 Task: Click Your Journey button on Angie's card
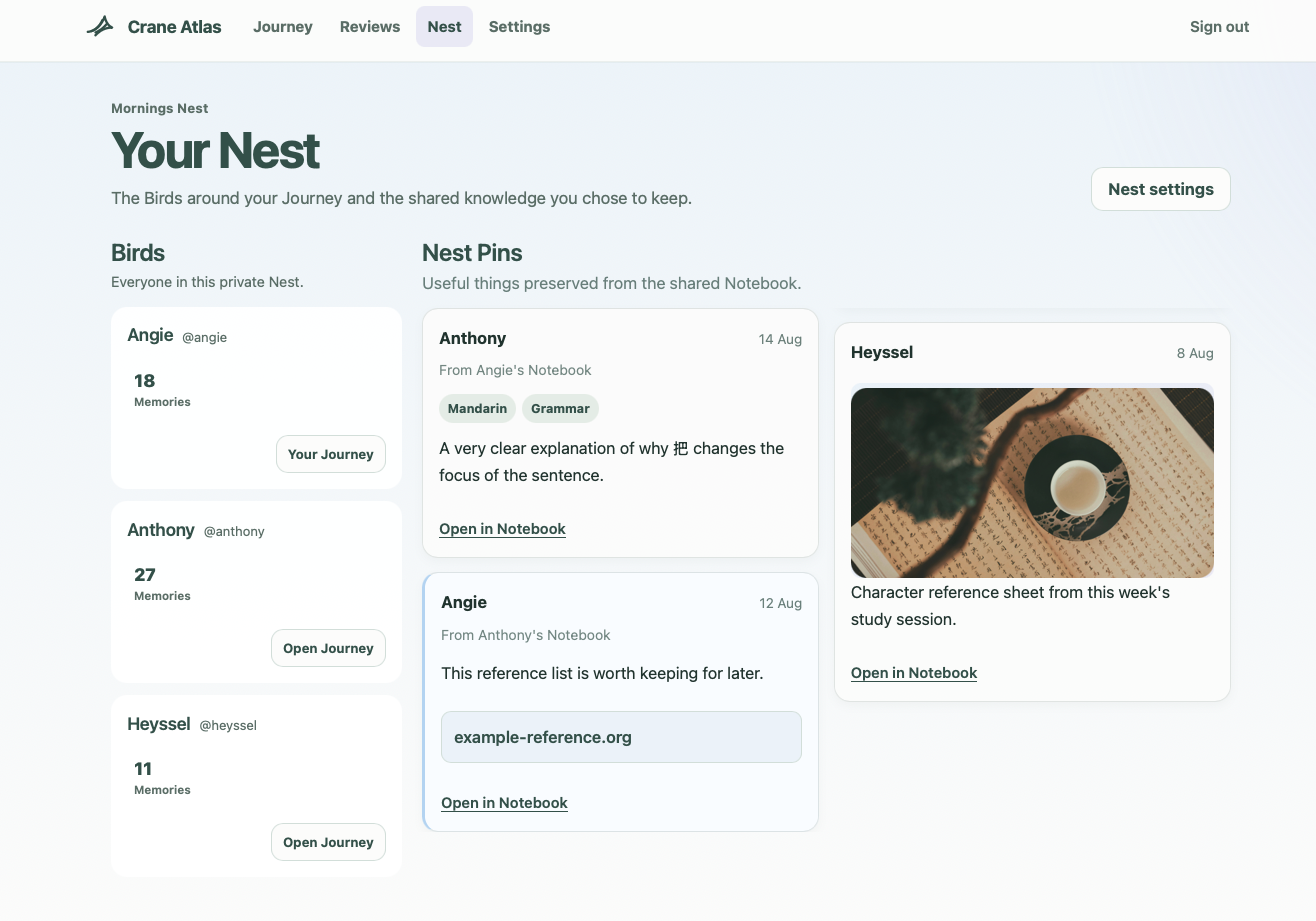pyautogui.click(x=331, y=454)
